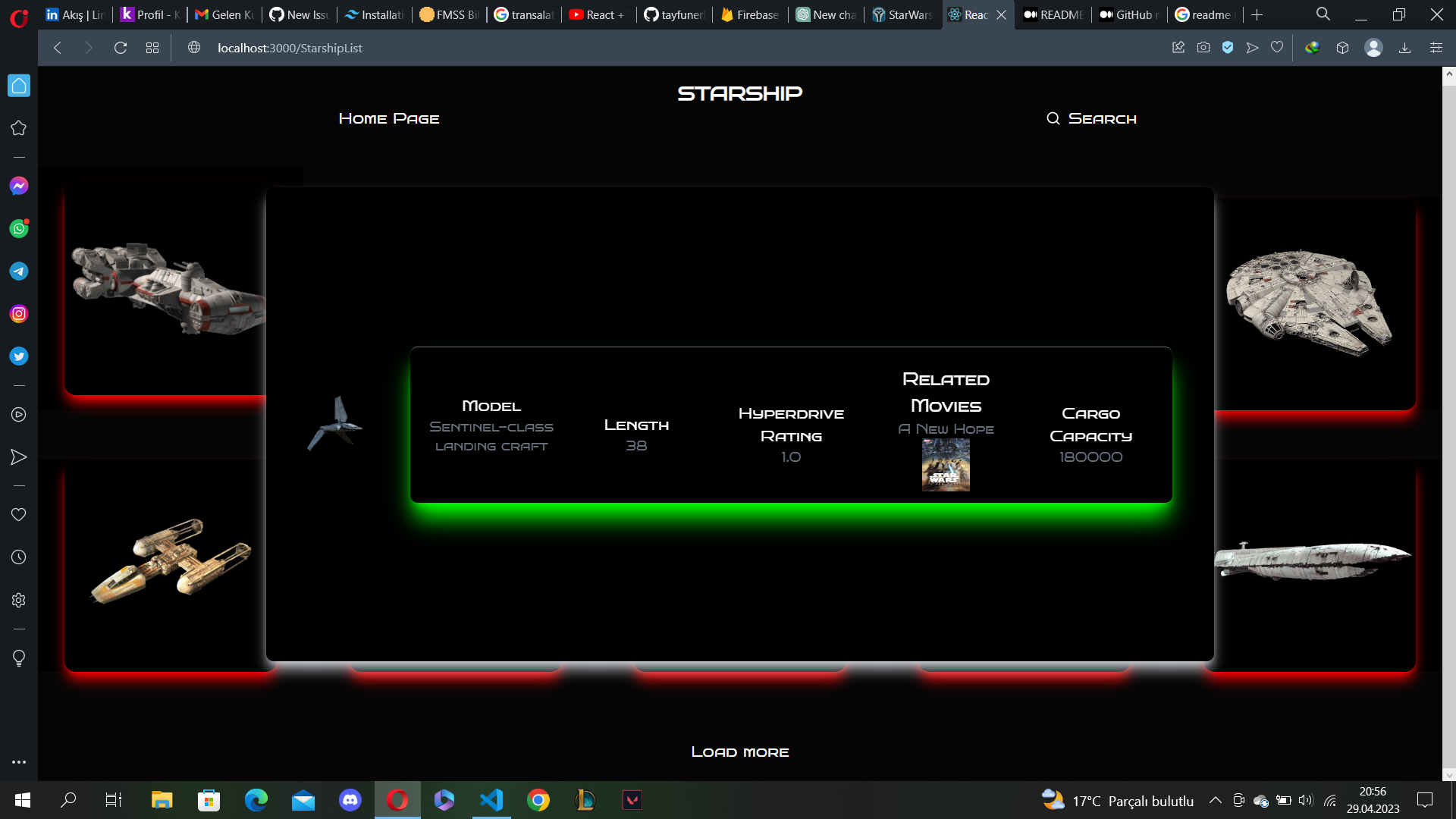Open Twitter in the sidebar

pos(19,356)
